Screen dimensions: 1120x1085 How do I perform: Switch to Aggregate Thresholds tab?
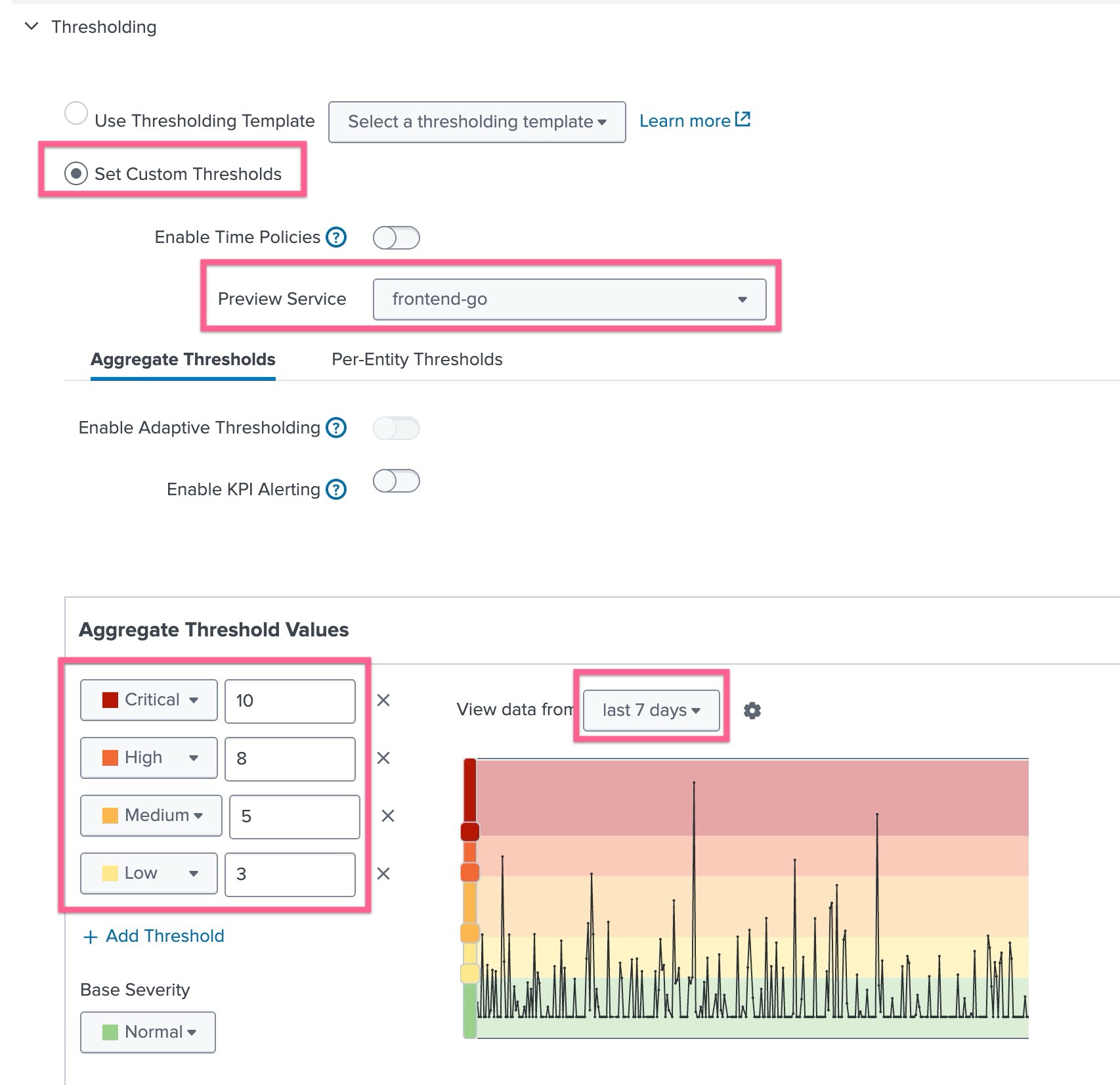point(183,359)
